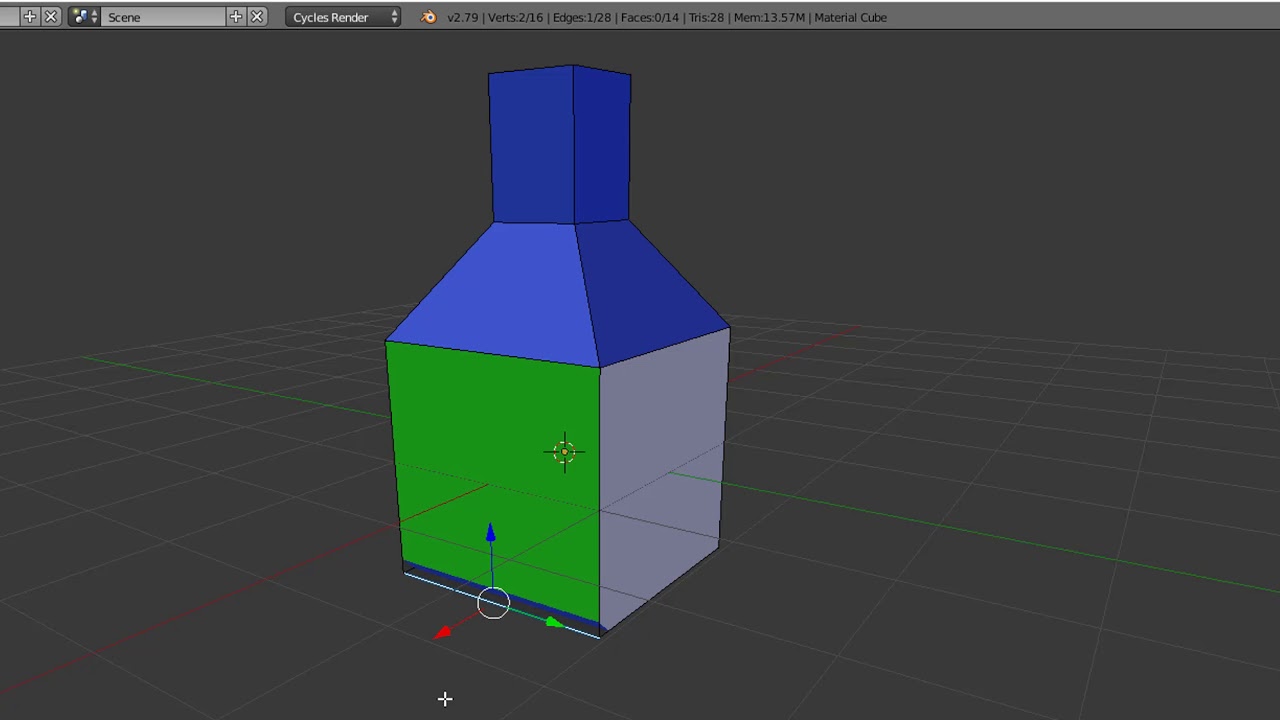Click the Material Cube object name text
This screenshot has width=1280, height=720.
click(x=850, y=17)
